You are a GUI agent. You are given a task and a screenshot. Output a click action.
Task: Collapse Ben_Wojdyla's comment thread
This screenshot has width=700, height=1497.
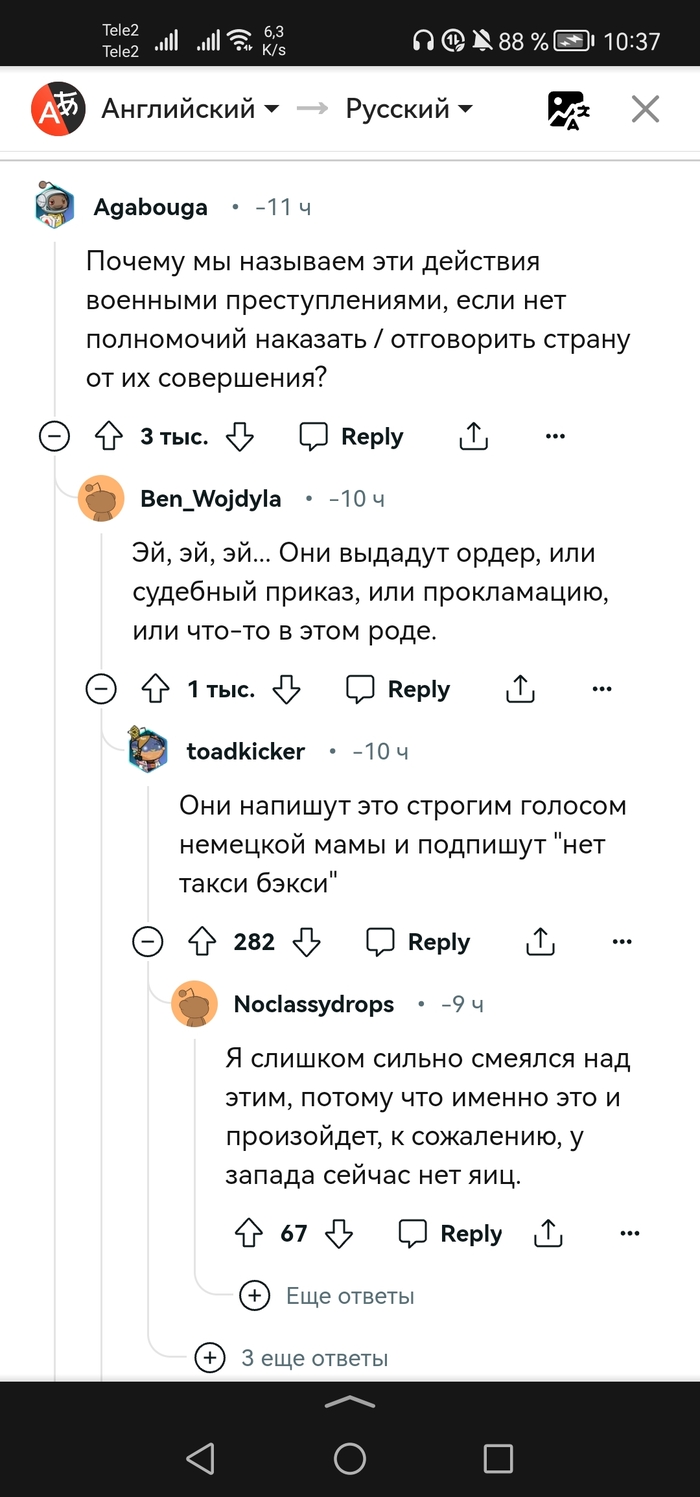(101, 689)
